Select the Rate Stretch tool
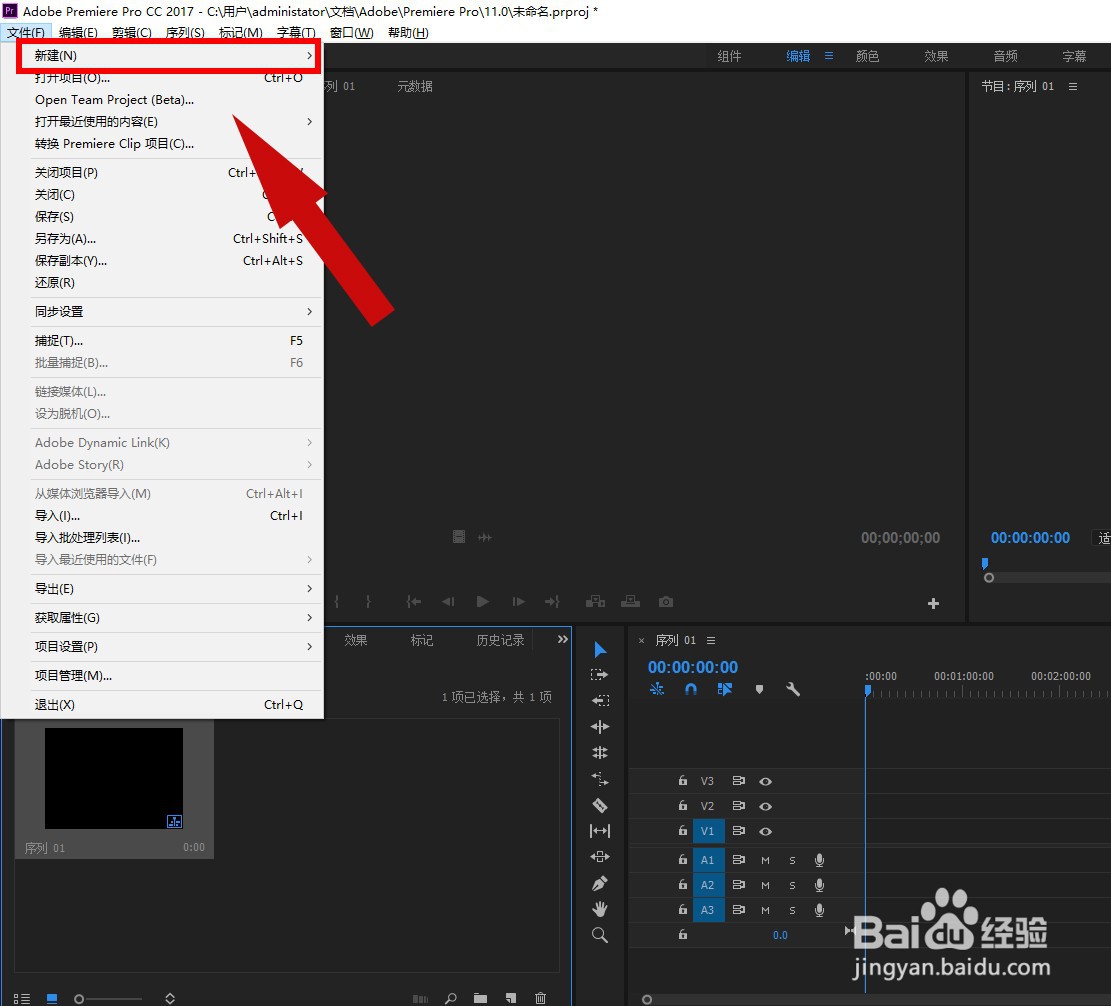The width and height of the screenshot is (1111, 1006). point(599,779)
